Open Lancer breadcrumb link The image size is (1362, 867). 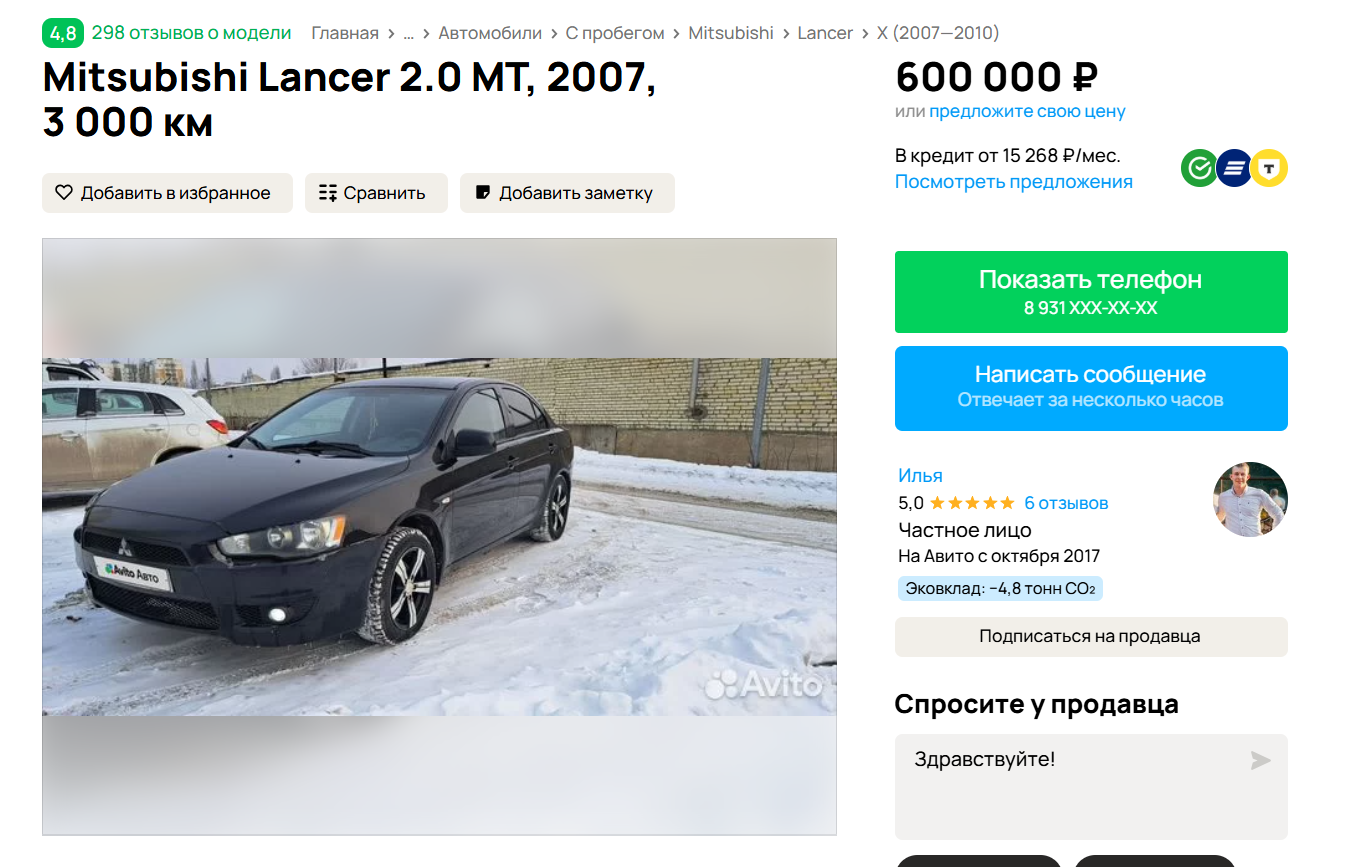pyautogui.click(x=825, y=33)
